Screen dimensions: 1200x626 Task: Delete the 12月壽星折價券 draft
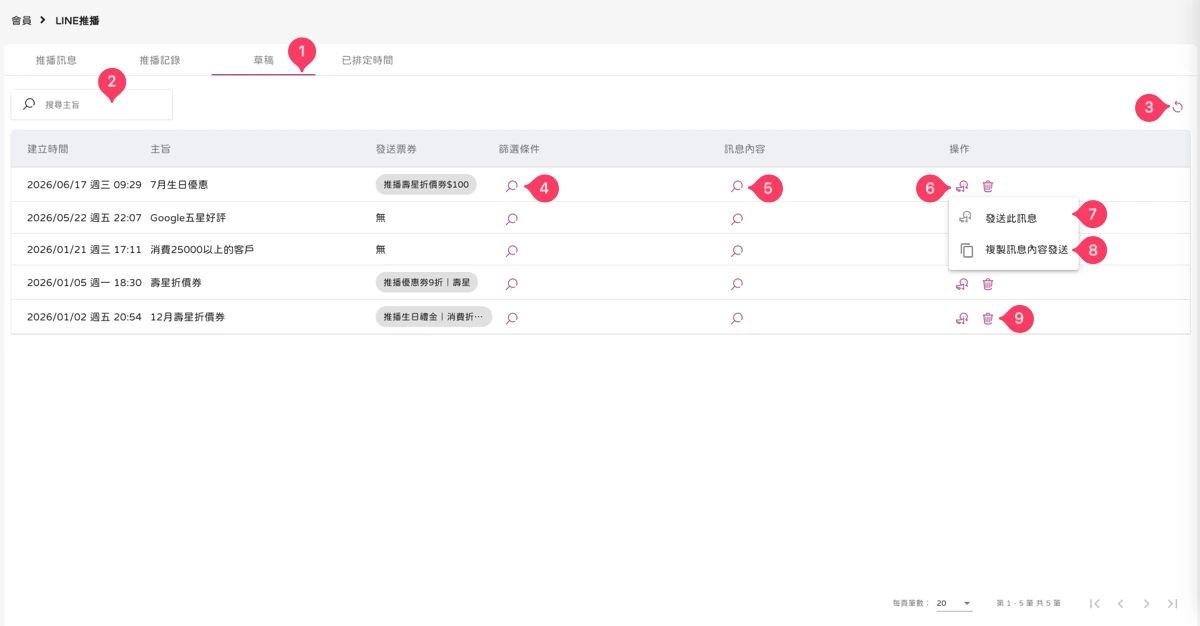(988, 318)
